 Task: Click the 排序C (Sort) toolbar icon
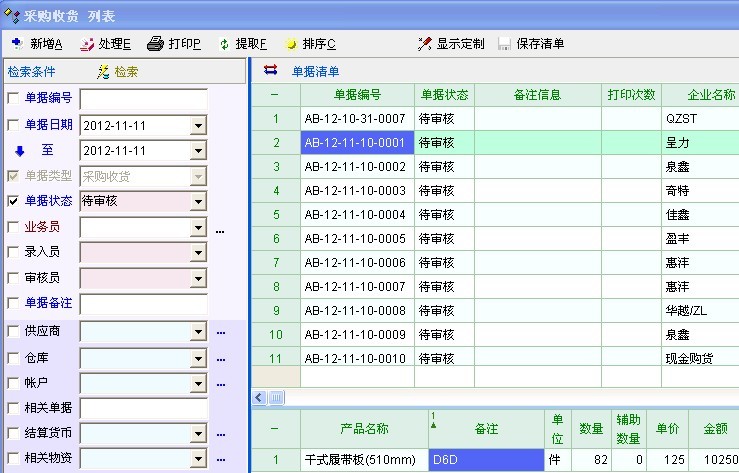click(291, 44)
